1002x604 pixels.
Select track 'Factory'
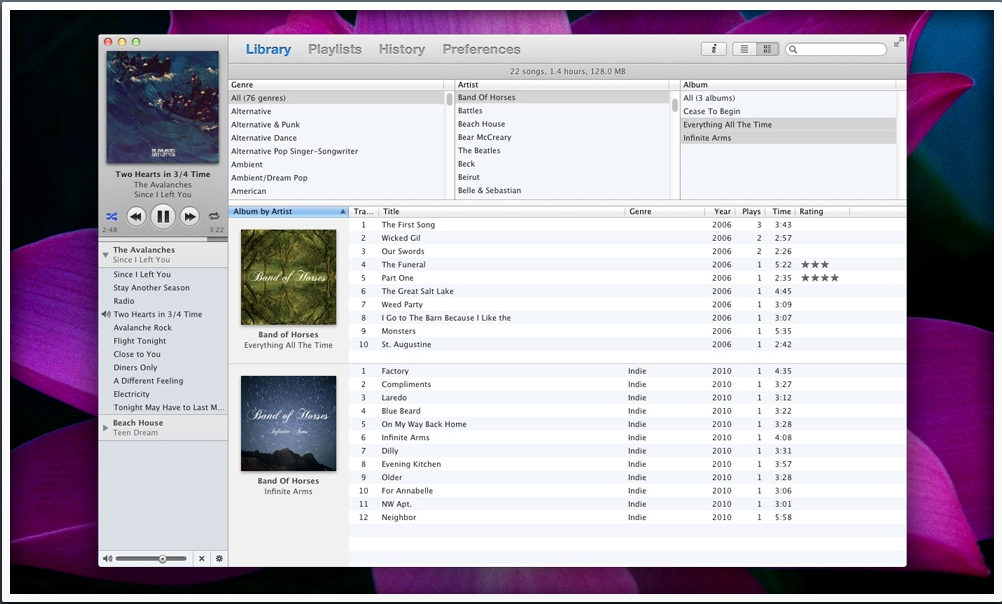[x=628, y=371]
